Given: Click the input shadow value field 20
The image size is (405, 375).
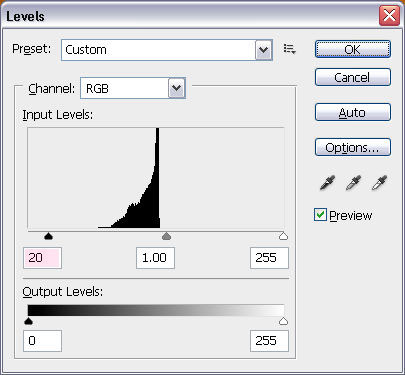Looking at the screenshot, I should click(x=42, y=258).
